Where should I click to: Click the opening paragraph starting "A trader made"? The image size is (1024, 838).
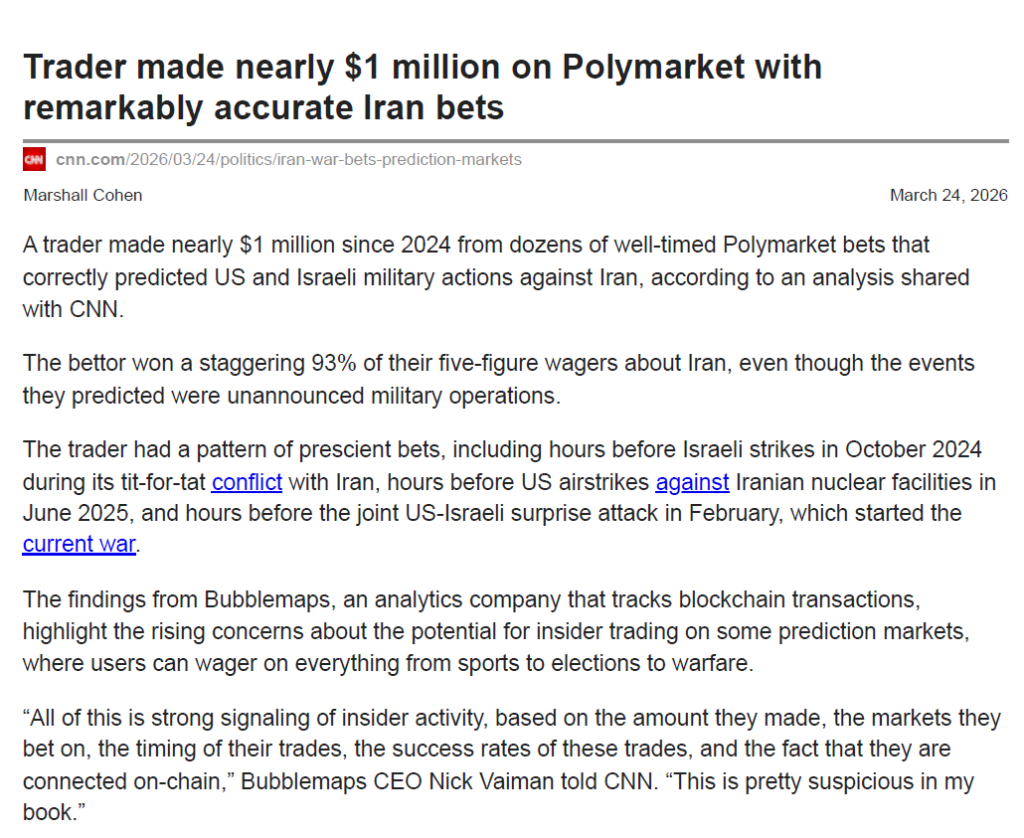pos(495,277)
